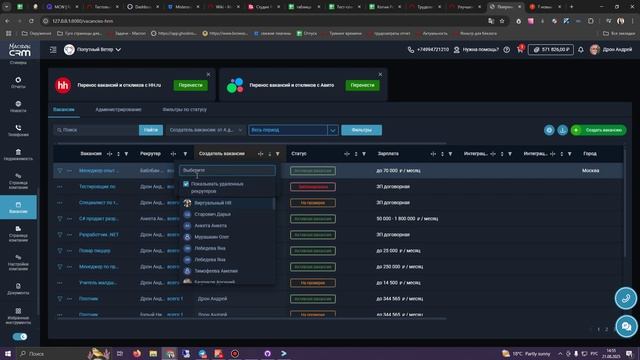
Task: Click funnel icon in Вакансия column header
Action: tap(126, 154)
